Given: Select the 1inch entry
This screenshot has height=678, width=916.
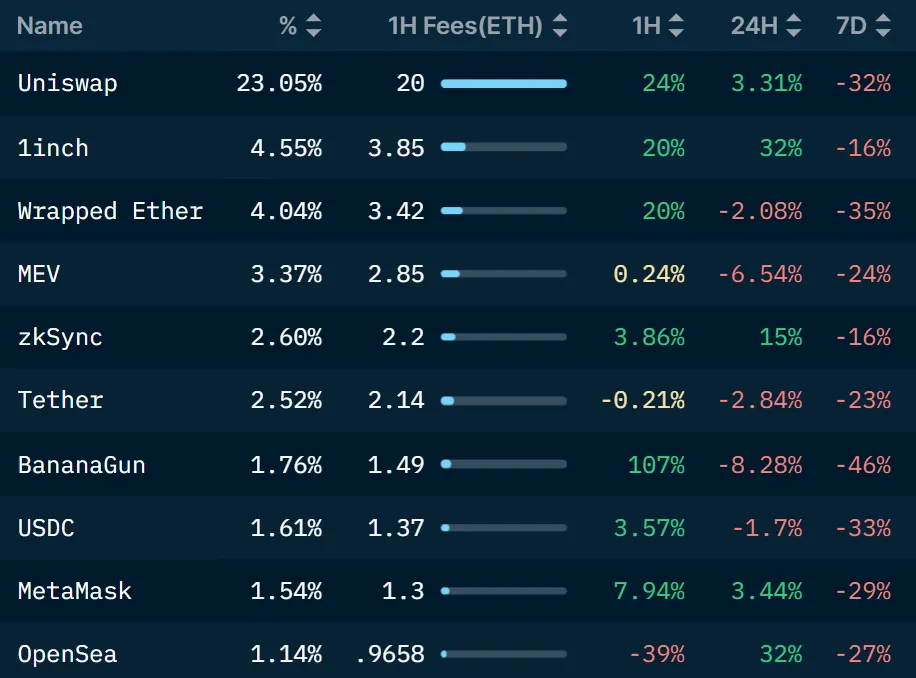Looking at the screenshot, I should (x=53, y=148).
